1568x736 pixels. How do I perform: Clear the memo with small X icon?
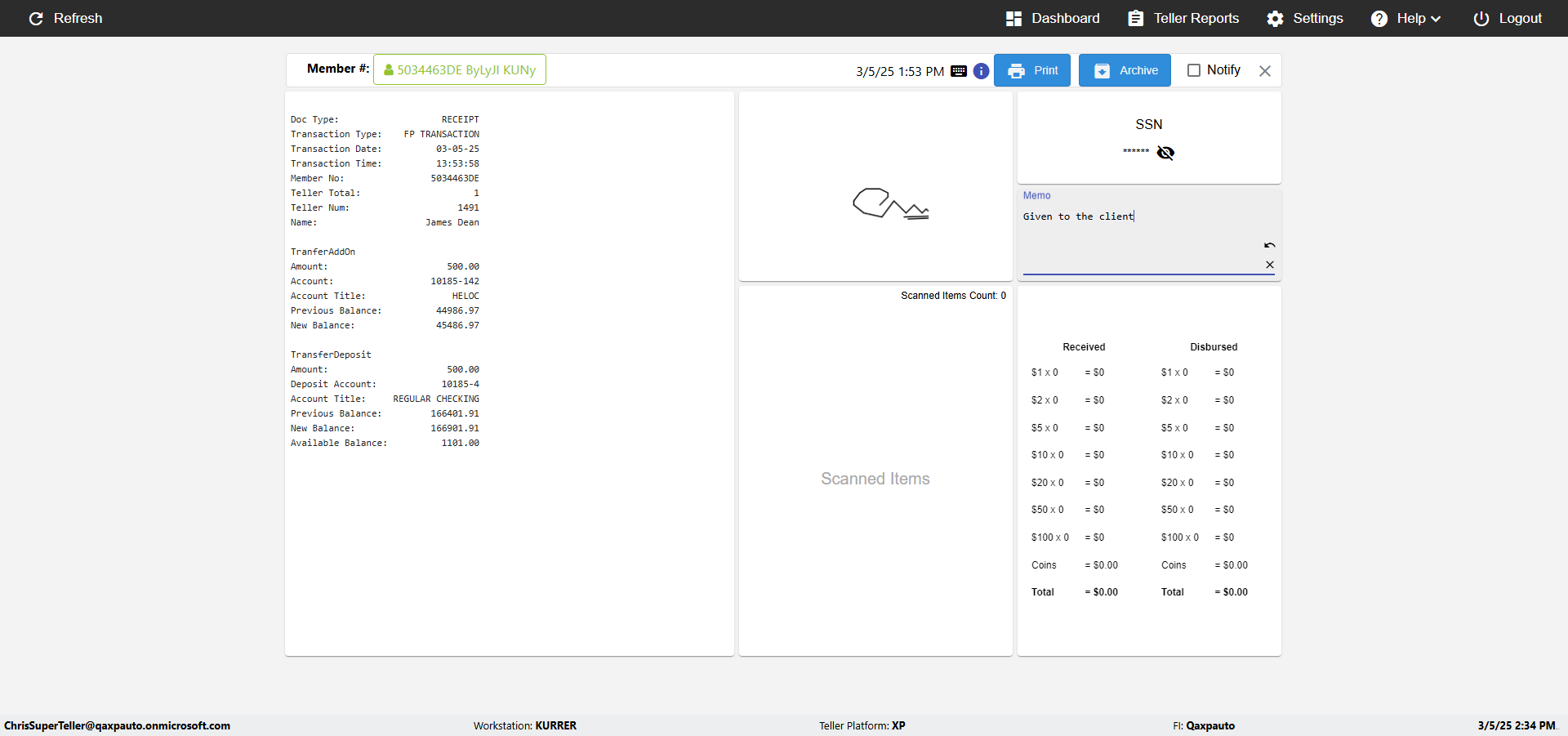[1270, 265]
